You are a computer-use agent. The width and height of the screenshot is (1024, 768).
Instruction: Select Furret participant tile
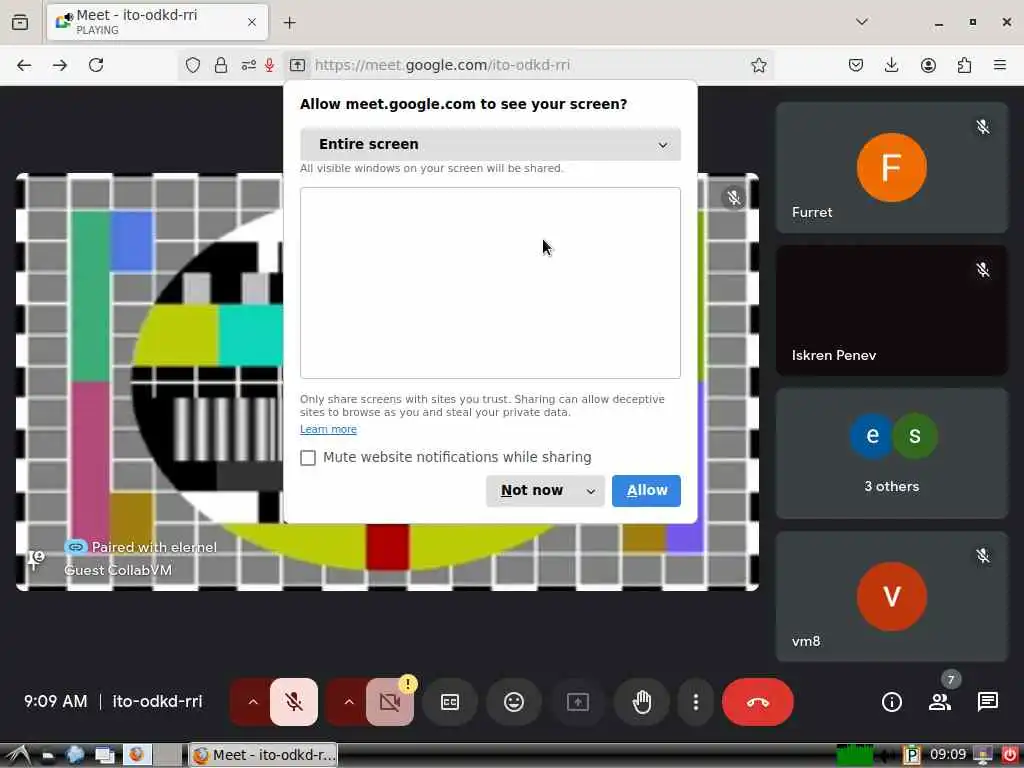(x=891, y=167)
